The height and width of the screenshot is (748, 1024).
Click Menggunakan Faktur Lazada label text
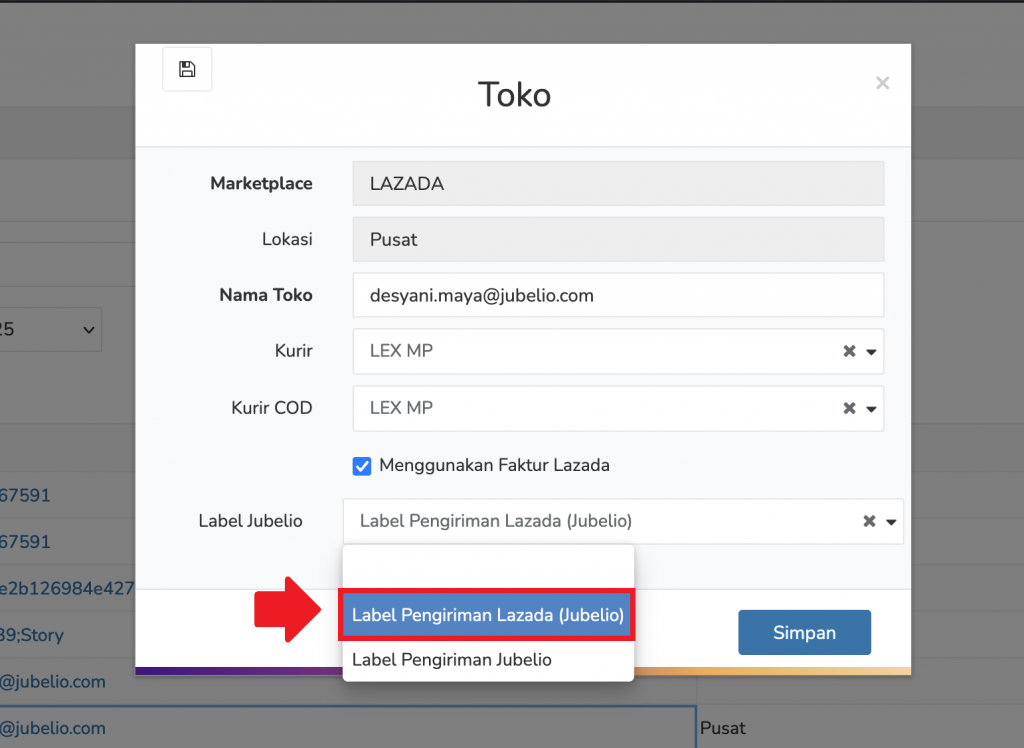coord(494,465)
